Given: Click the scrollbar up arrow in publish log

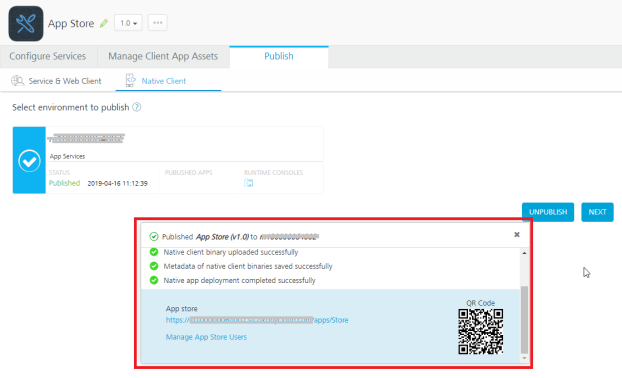Looking at the screenshot, I should (524, 253).
